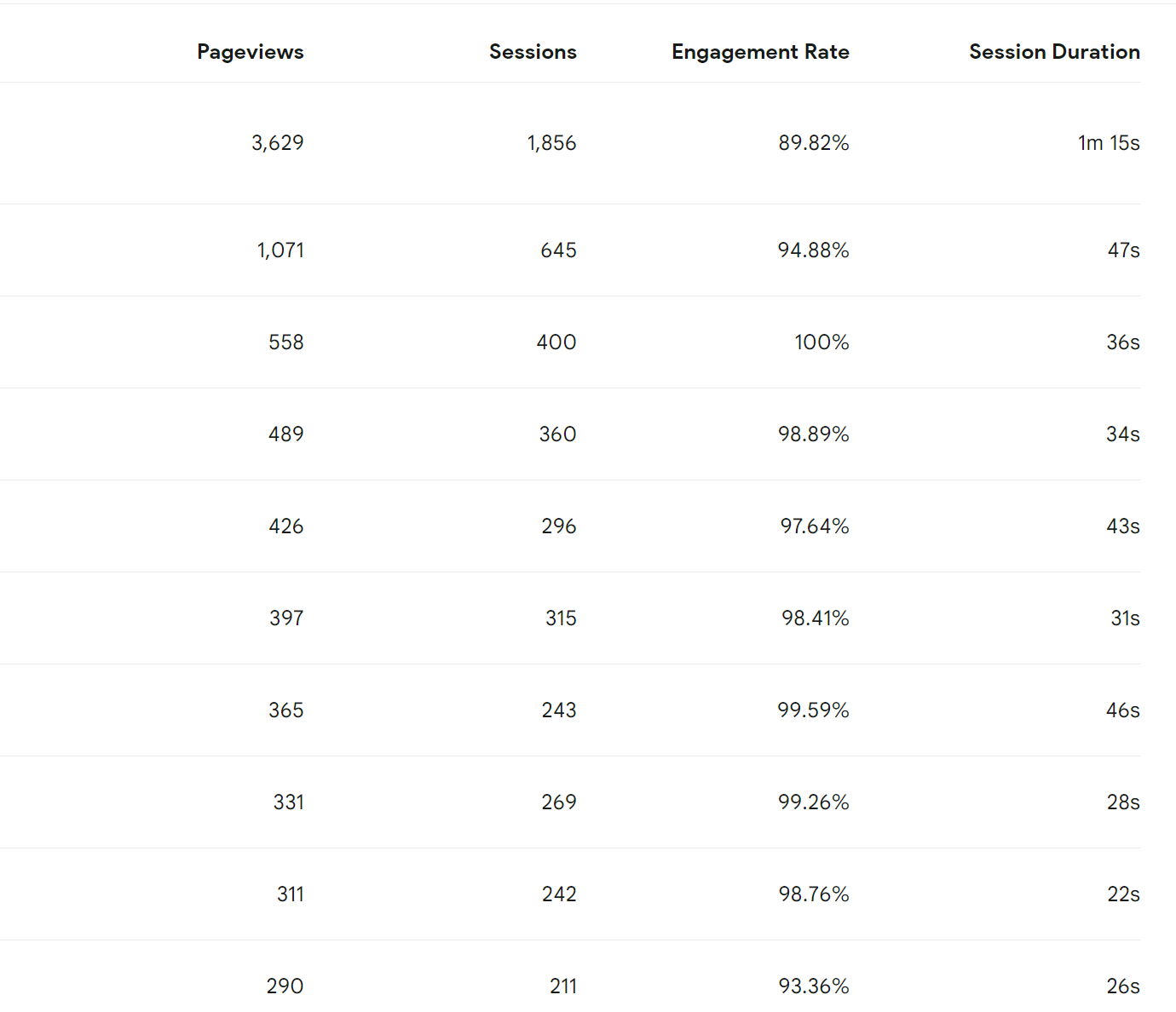Click the 243 sessions value
This screenshot has height=1012, width=1176.
(x=558, y=710)
